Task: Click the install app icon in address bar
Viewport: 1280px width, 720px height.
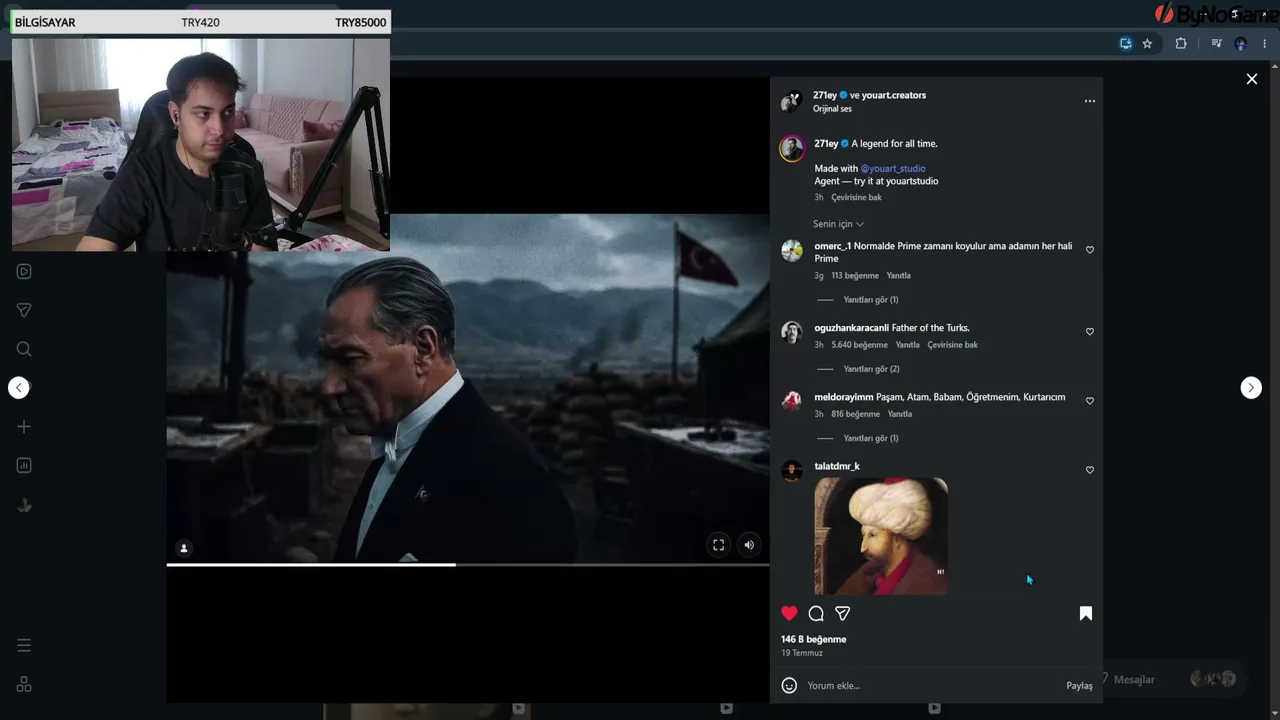Action: pyautogui.click(x=1126, y=44)
